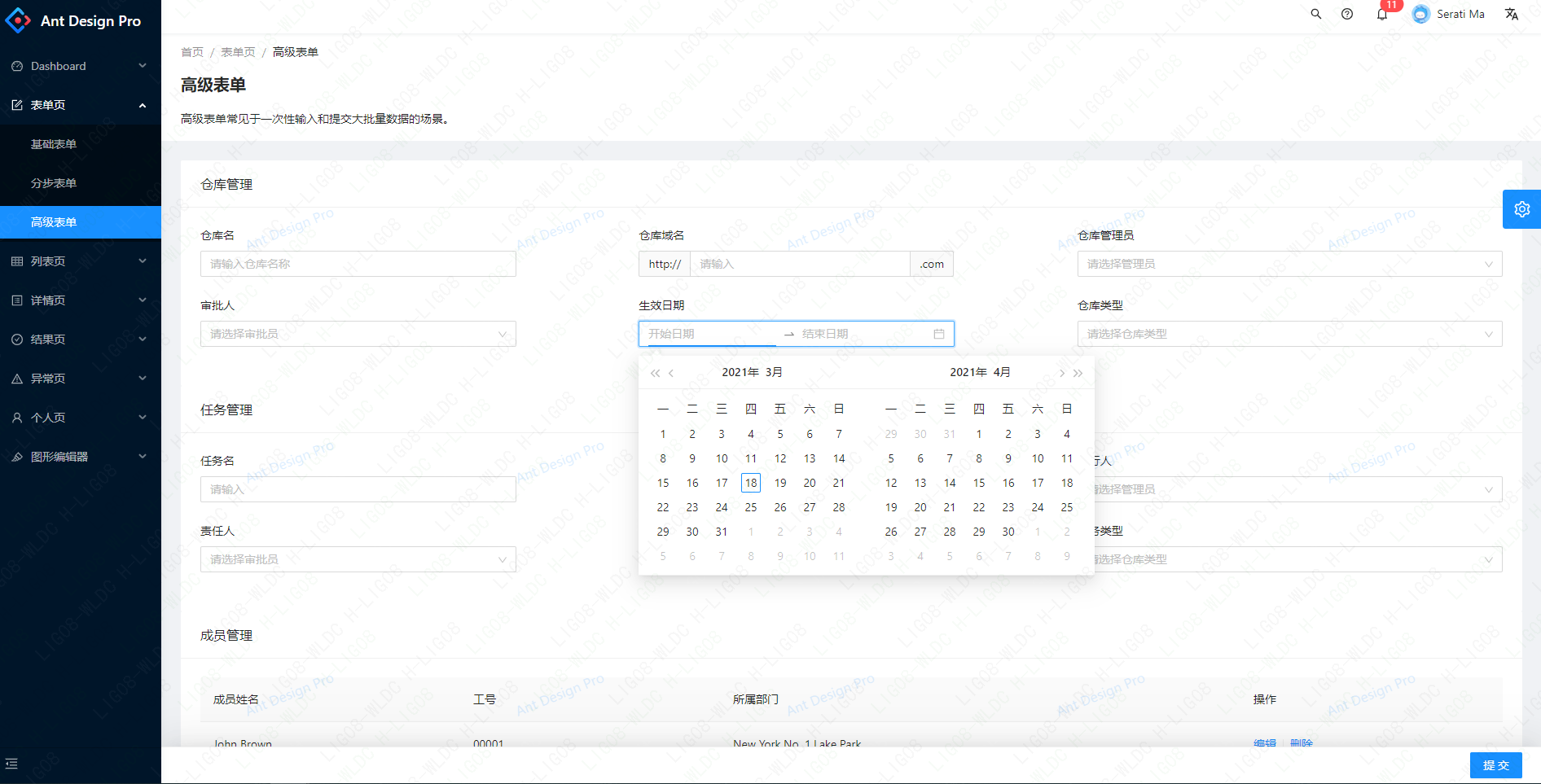Expand the 列表页 sidebar section
The width and height of the screenshot is (1541, 784).
[x=80, y=261]
